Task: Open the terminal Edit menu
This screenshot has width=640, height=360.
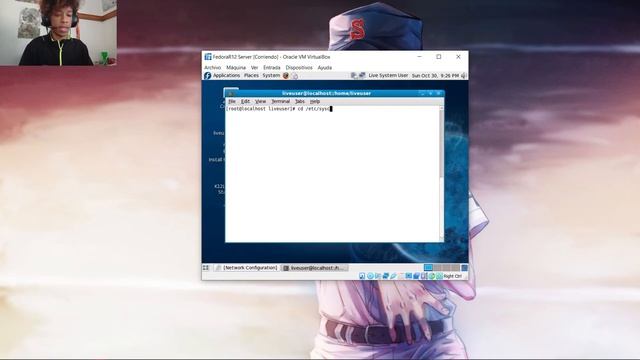Action: click(245, 101)
